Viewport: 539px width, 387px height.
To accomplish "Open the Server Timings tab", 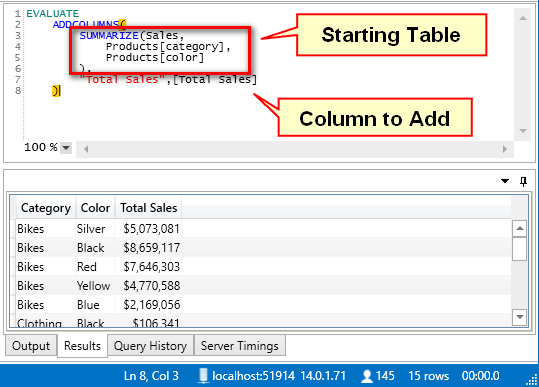I will pyautogui.click(x=240, y=346).
